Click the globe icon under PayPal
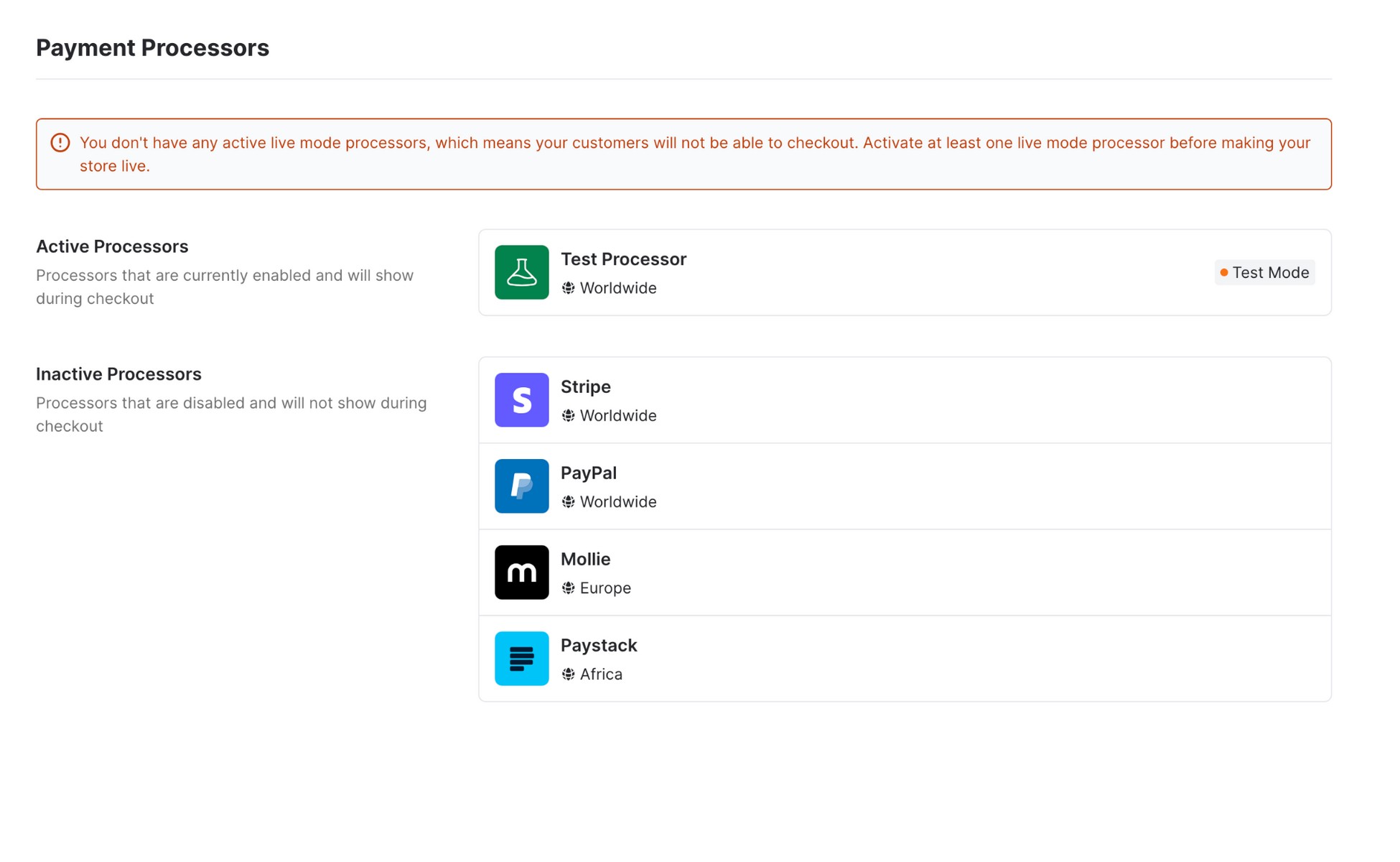 coord(568,502)
